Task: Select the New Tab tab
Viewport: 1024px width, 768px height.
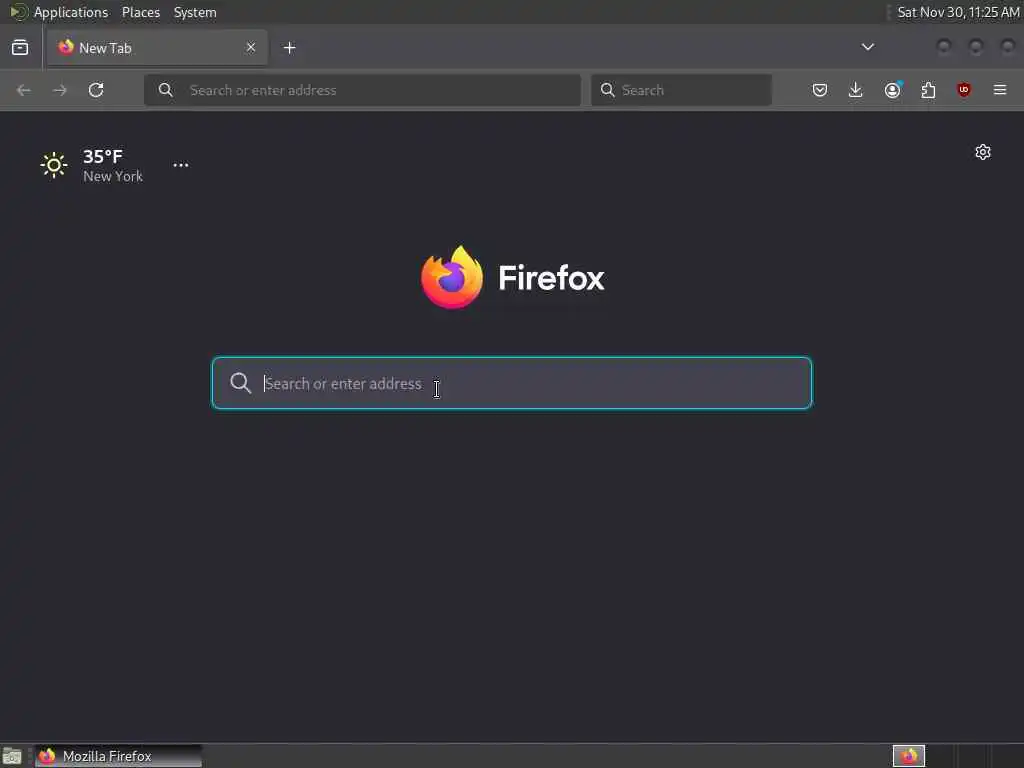Action: [157, 48]
